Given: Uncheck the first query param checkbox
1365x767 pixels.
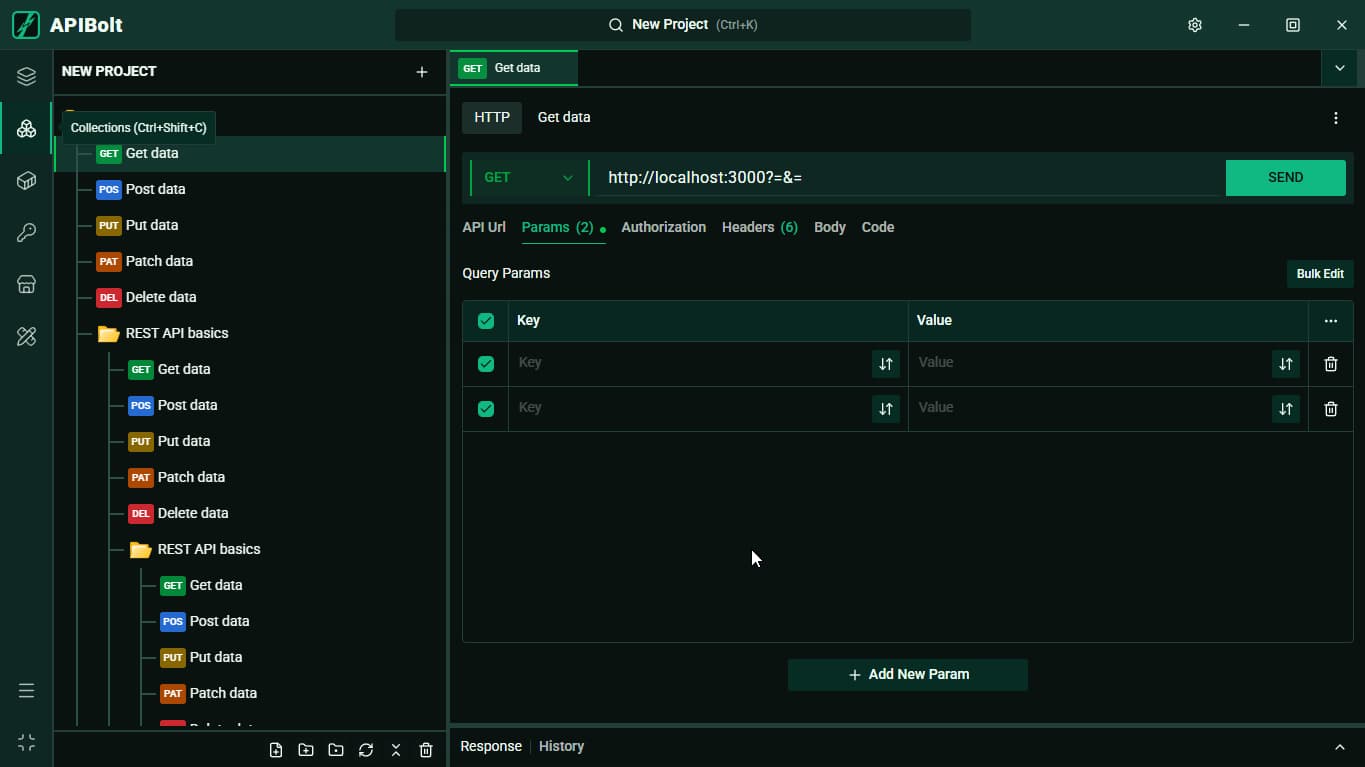Looking at the screenshot, I should tap(486, 364).
